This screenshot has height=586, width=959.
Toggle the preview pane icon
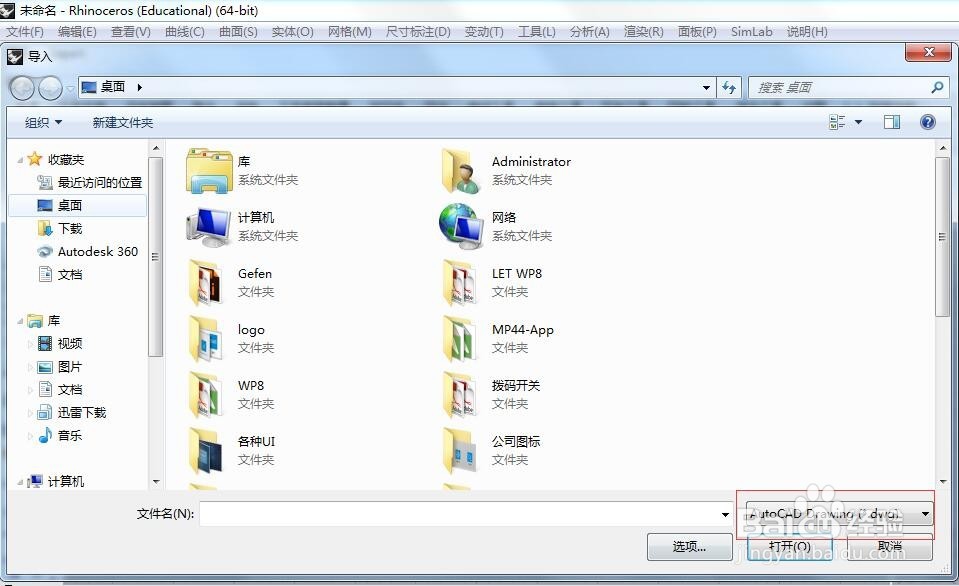coord(892,122)
